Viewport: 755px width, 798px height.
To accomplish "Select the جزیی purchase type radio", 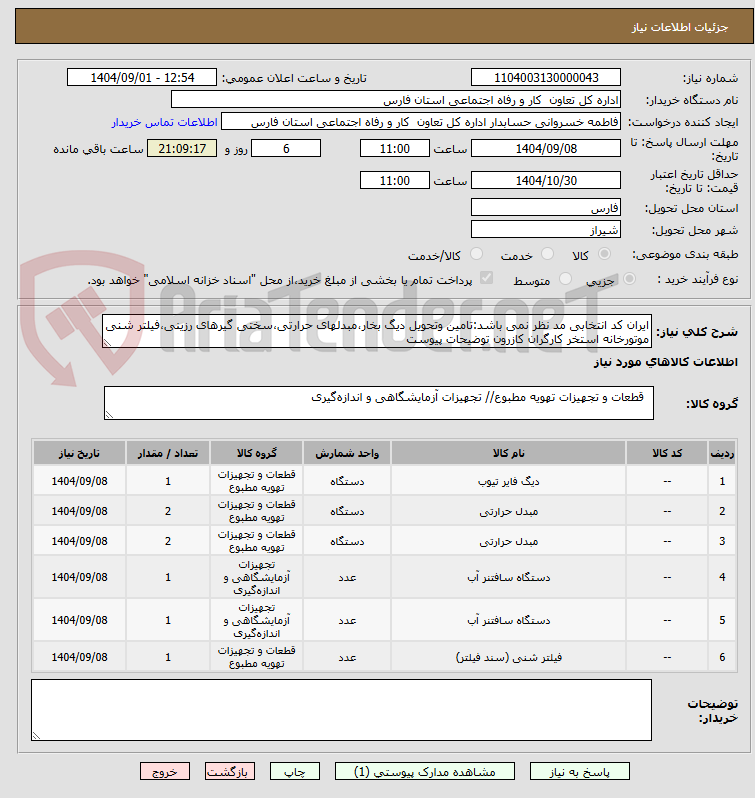I will [629, 278].
